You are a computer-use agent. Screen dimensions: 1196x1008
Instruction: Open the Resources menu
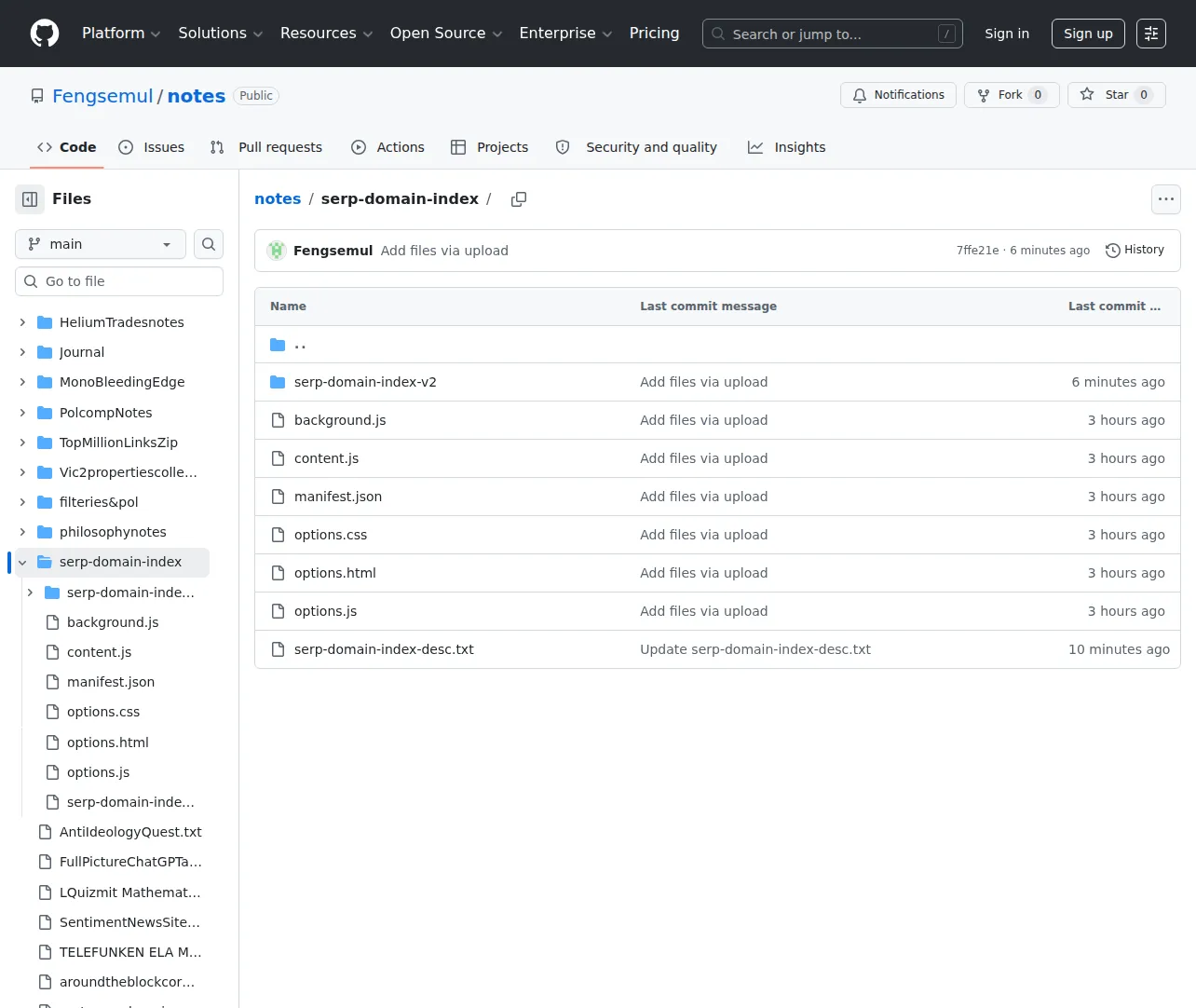(326, 34)
